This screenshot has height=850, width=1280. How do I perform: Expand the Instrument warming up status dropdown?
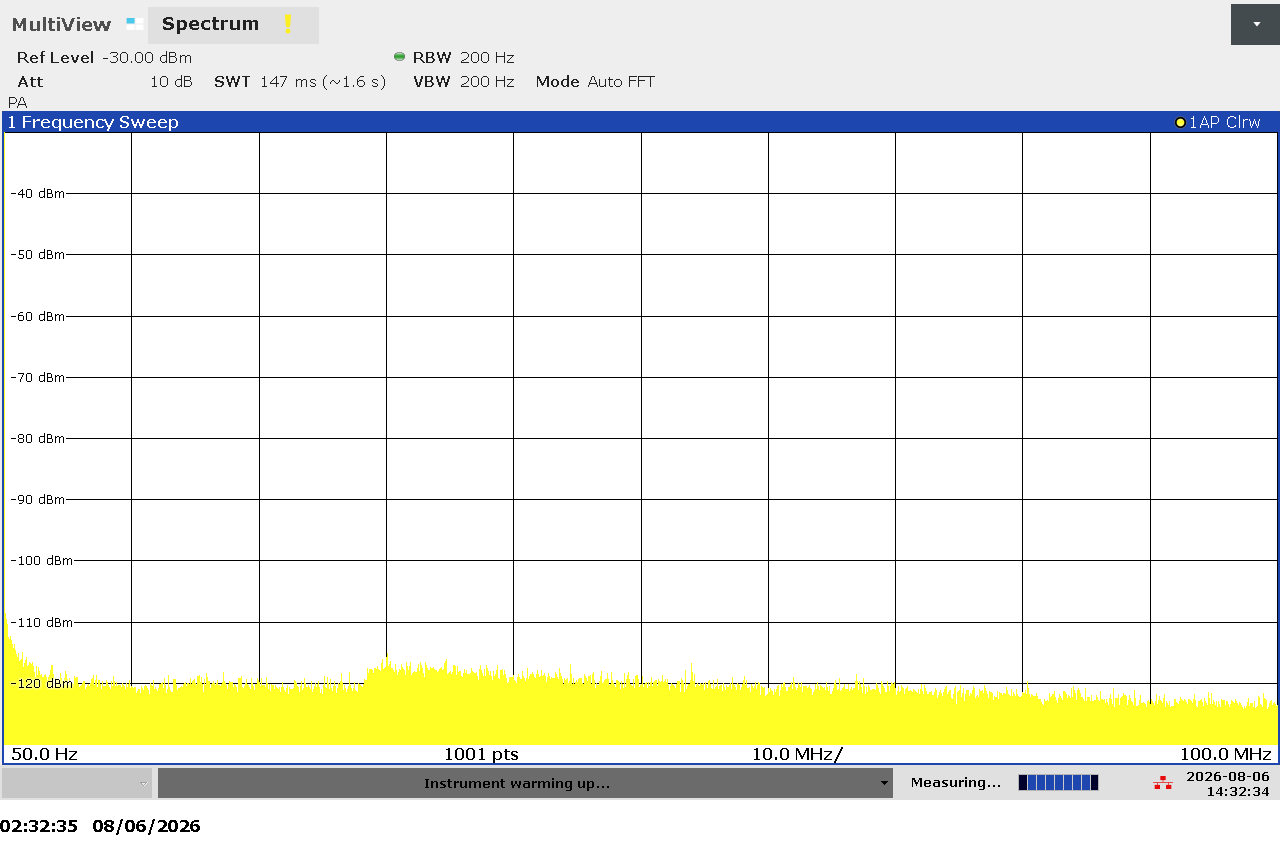click(884, 783)
